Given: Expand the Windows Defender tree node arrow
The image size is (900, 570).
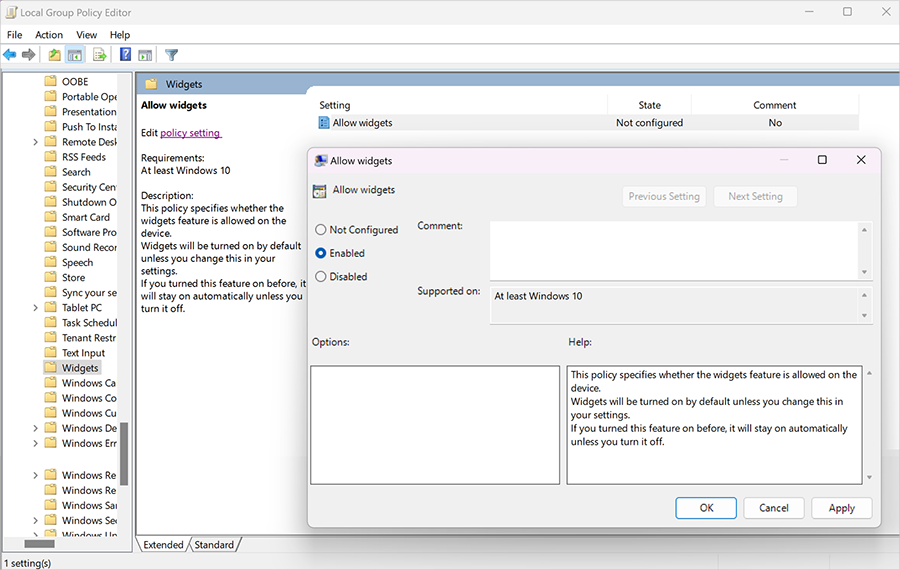Looking at the screenshot, I should coord(36,428).
